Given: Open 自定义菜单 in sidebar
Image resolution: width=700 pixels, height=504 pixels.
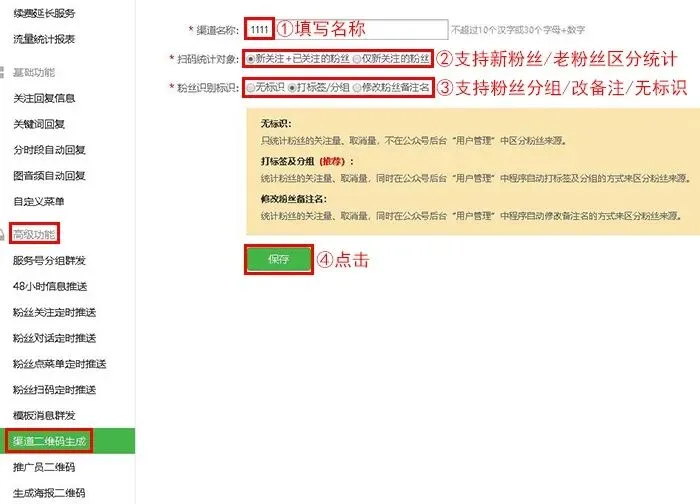Looking at the screenshot, I should pyautogui.click(x=39, y=201).
